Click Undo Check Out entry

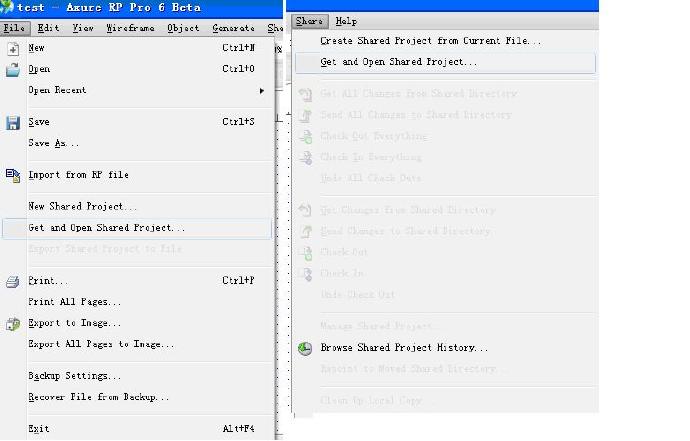pos(358,295)
